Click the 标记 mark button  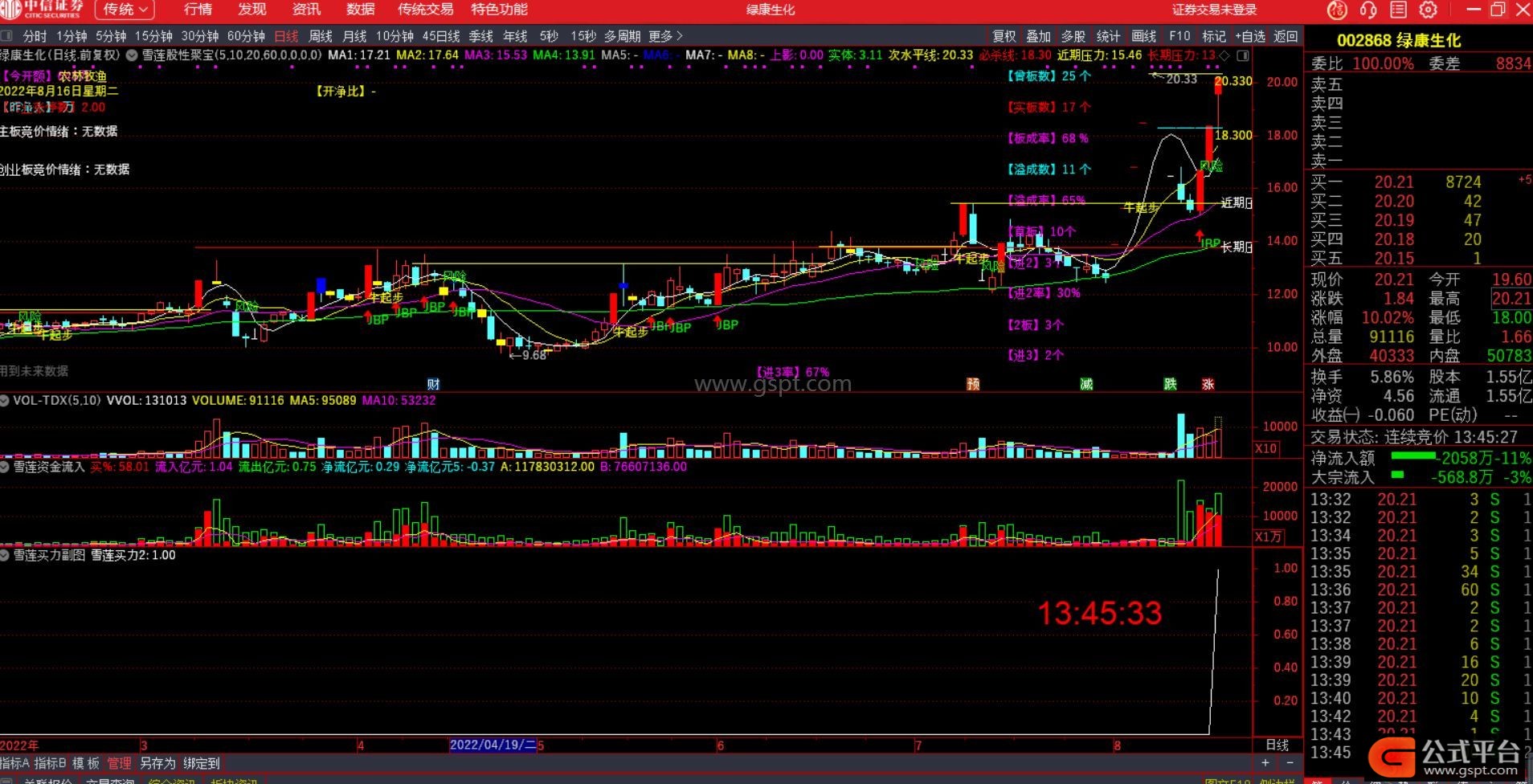pos(1214,36)
